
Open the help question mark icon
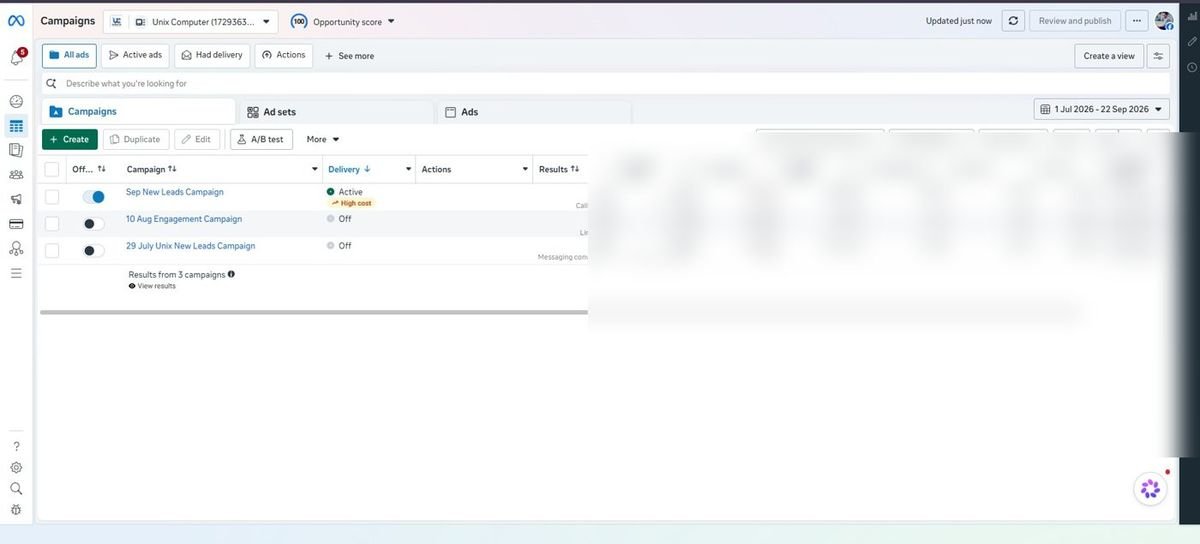[16, 446]
